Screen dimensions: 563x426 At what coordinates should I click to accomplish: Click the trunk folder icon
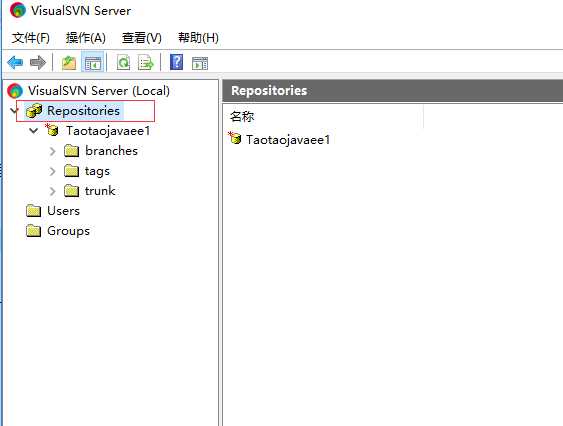click(71, 191)
